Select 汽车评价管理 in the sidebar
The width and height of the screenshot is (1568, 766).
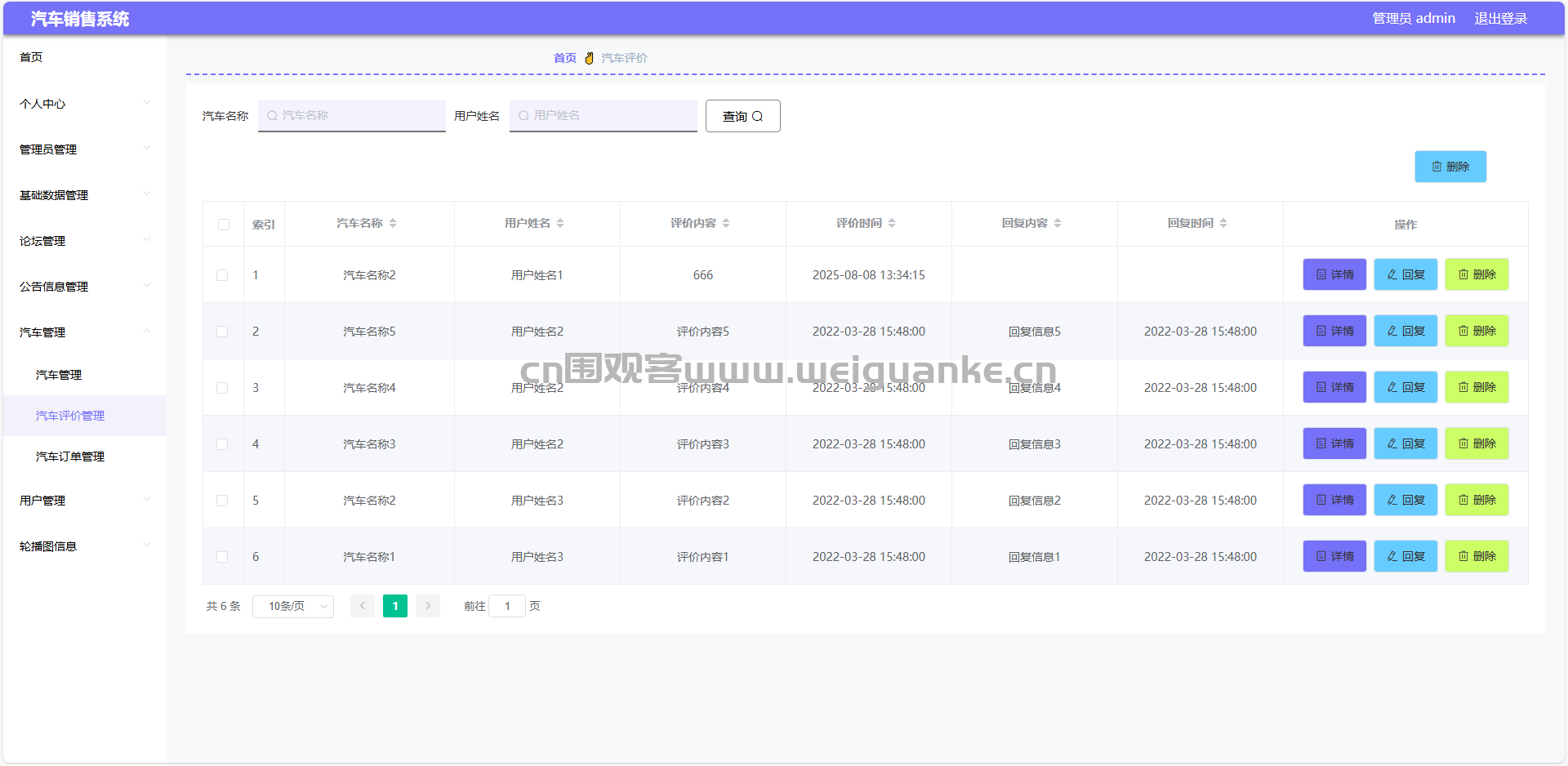(x=85, y=416)
